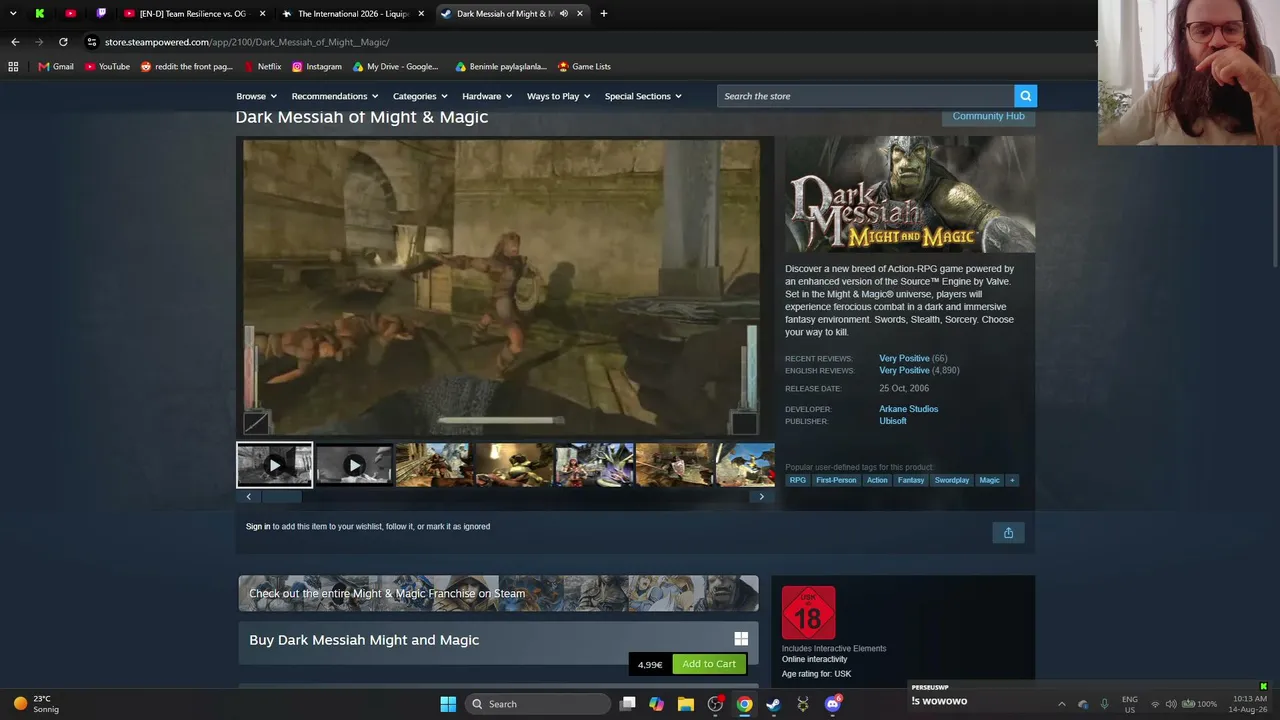Open Task View on the taskbar
The width and height of the screenshot is (1280, 720).
pyautogui.click(x=627, y=704)
